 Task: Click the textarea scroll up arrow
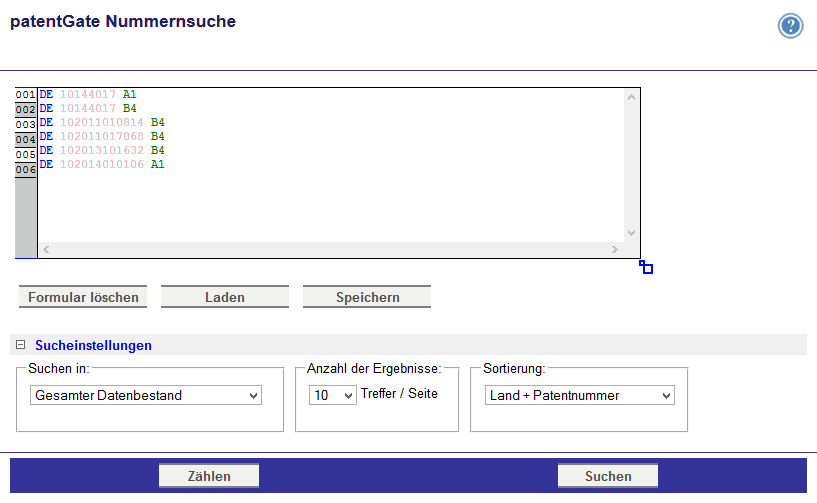(631, 97)
